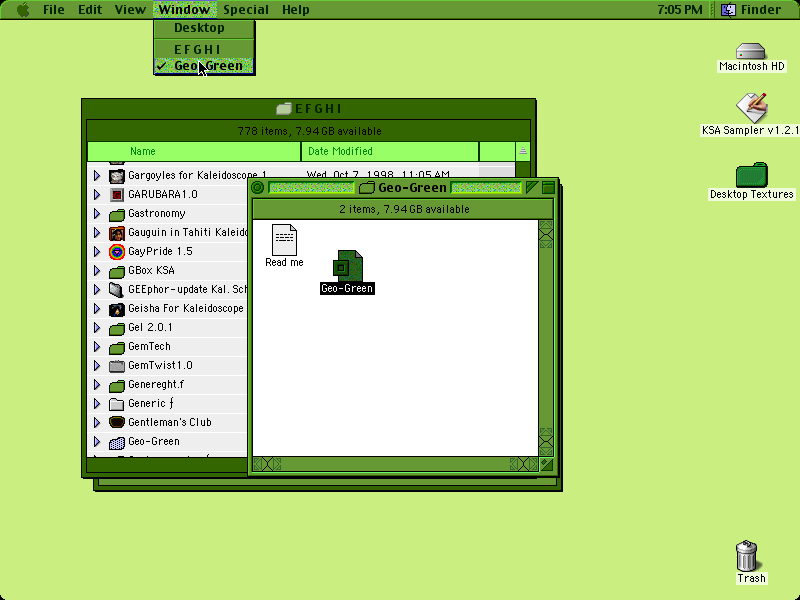This screenshot has height=600, width=800.
Task: Click the GBox KSA folder icon
Action: (x=117, y=271)
